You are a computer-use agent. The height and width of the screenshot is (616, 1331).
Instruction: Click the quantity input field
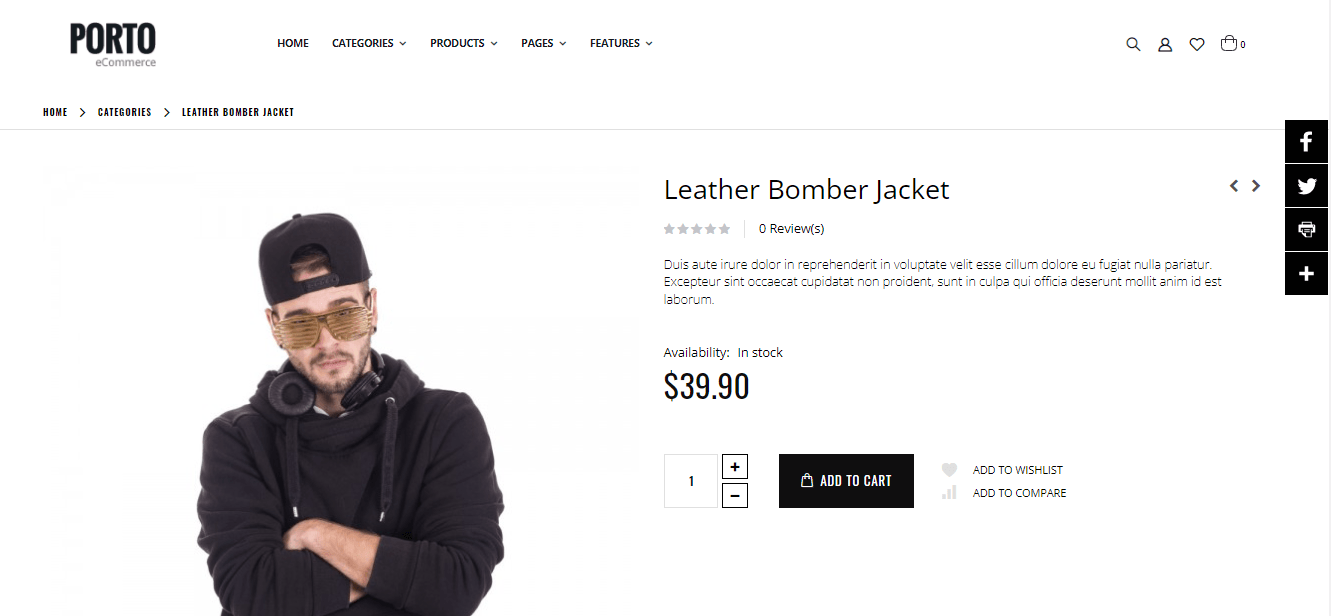click(x=691, y=481)
